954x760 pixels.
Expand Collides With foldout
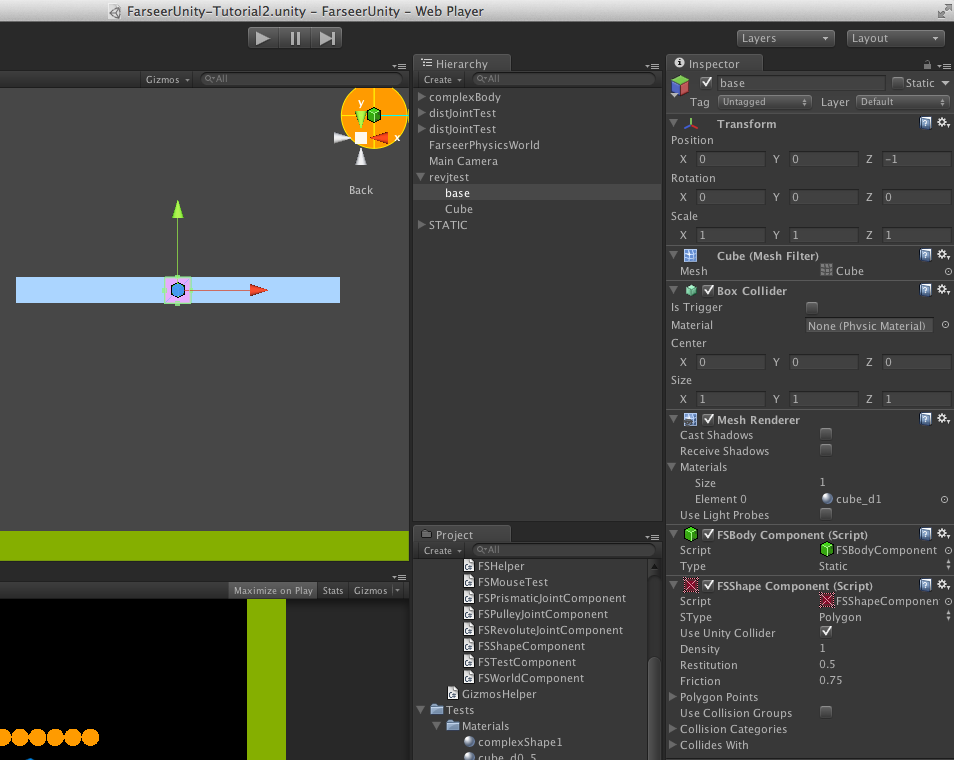[x=673, y=745]
